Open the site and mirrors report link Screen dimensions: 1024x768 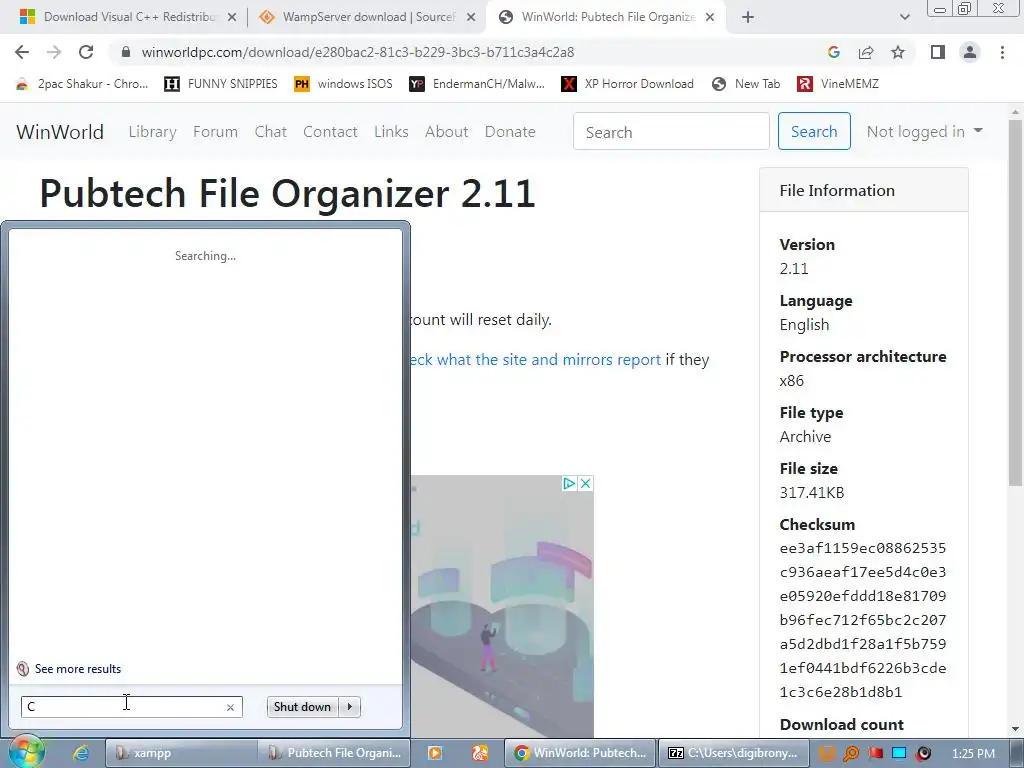536,360
